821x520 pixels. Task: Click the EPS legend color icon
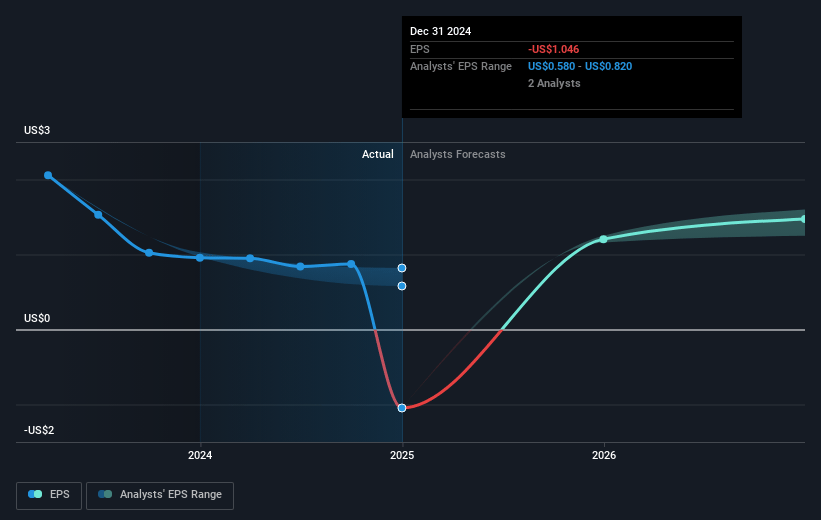pyautogui.click(x=35, y=494)
